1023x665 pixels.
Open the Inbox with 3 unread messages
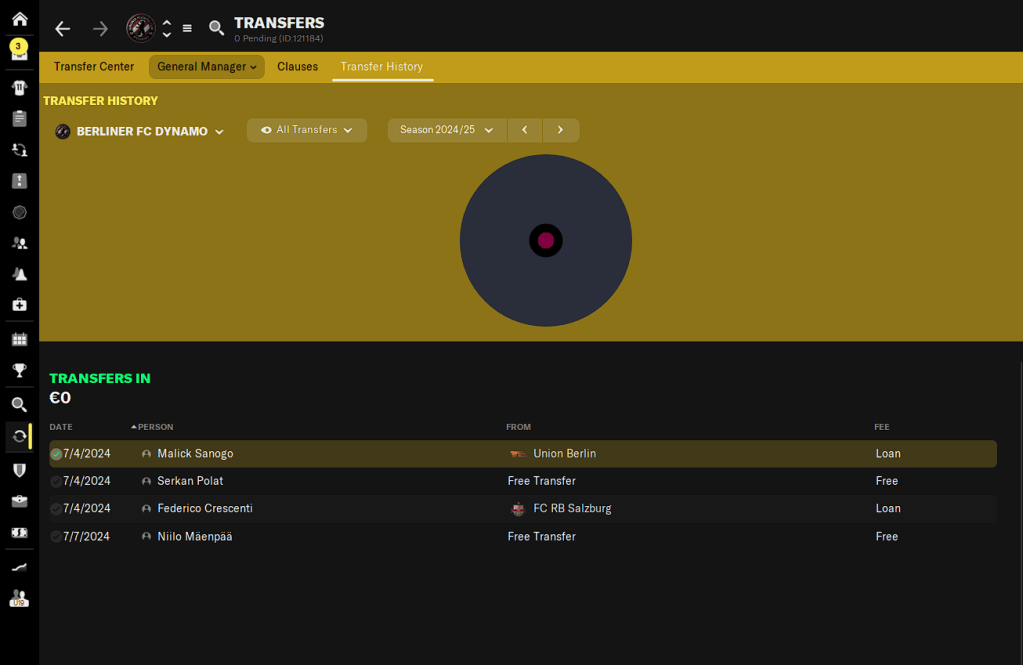pyautogui.click(x=19, y=51)
